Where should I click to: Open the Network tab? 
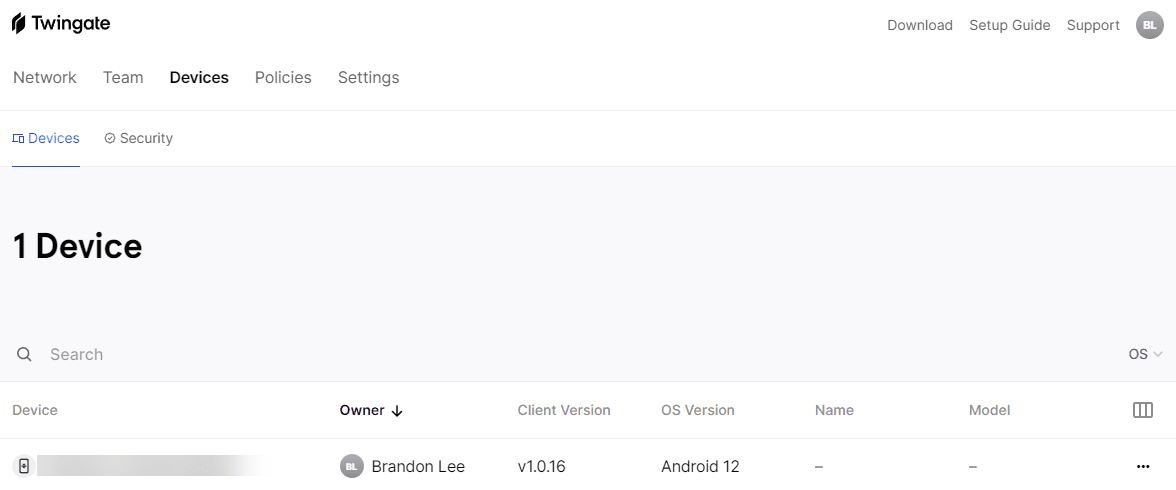pyautogui.click(x=45, y=77)
